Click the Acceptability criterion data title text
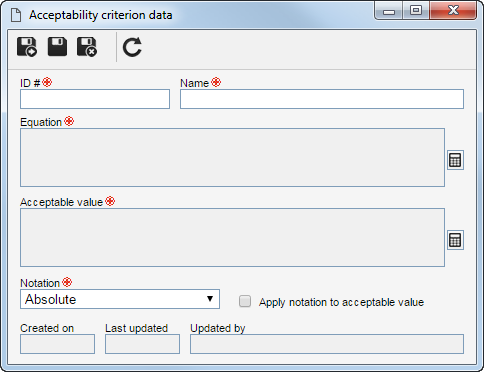This screenshot has width=484, height=372. click(x=101, y=15)
